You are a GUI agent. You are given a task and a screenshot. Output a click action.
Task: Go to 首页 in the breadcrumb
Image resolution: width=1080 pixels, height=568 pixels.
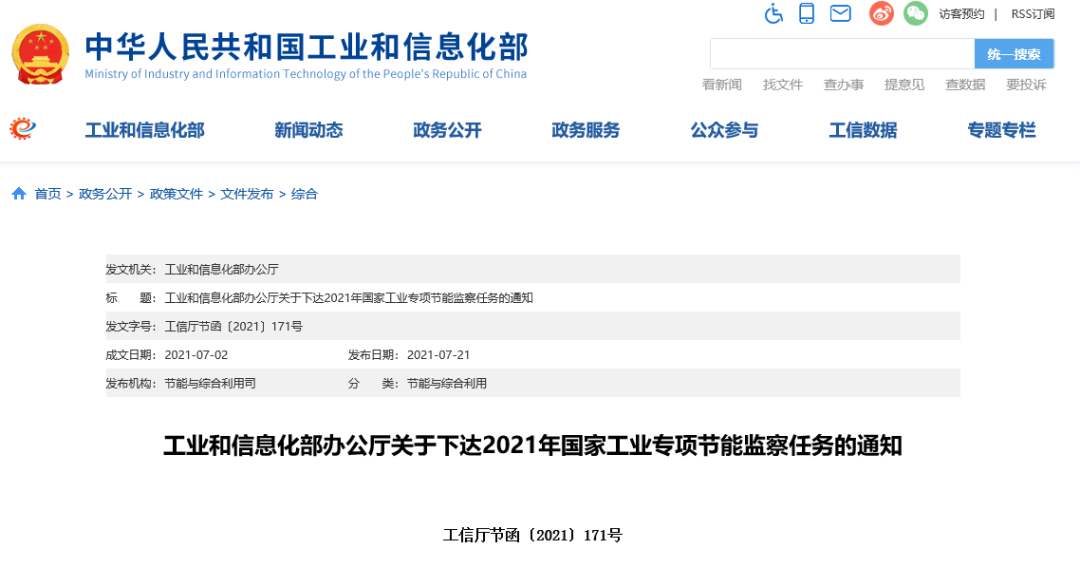(48, 194)
